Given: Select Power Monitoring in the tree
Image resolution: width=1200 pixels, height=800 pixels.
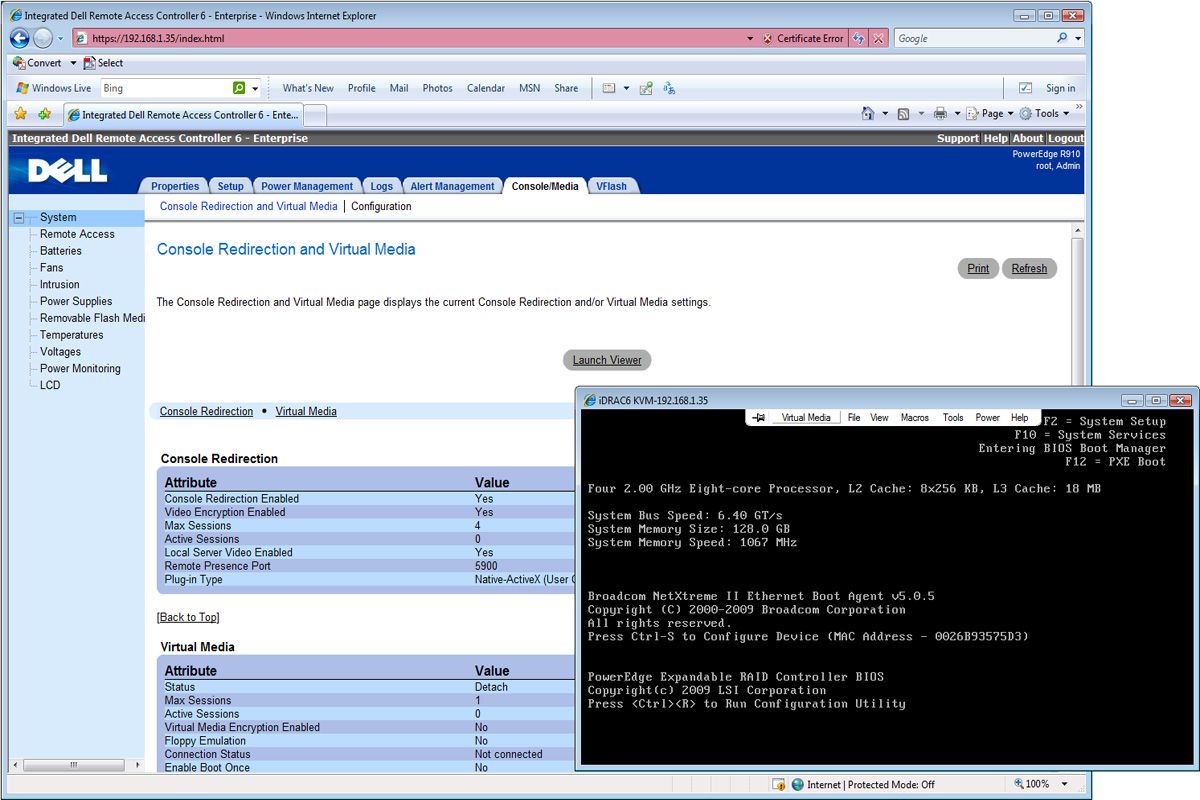Looking at the screenshot, I should 80,368.
